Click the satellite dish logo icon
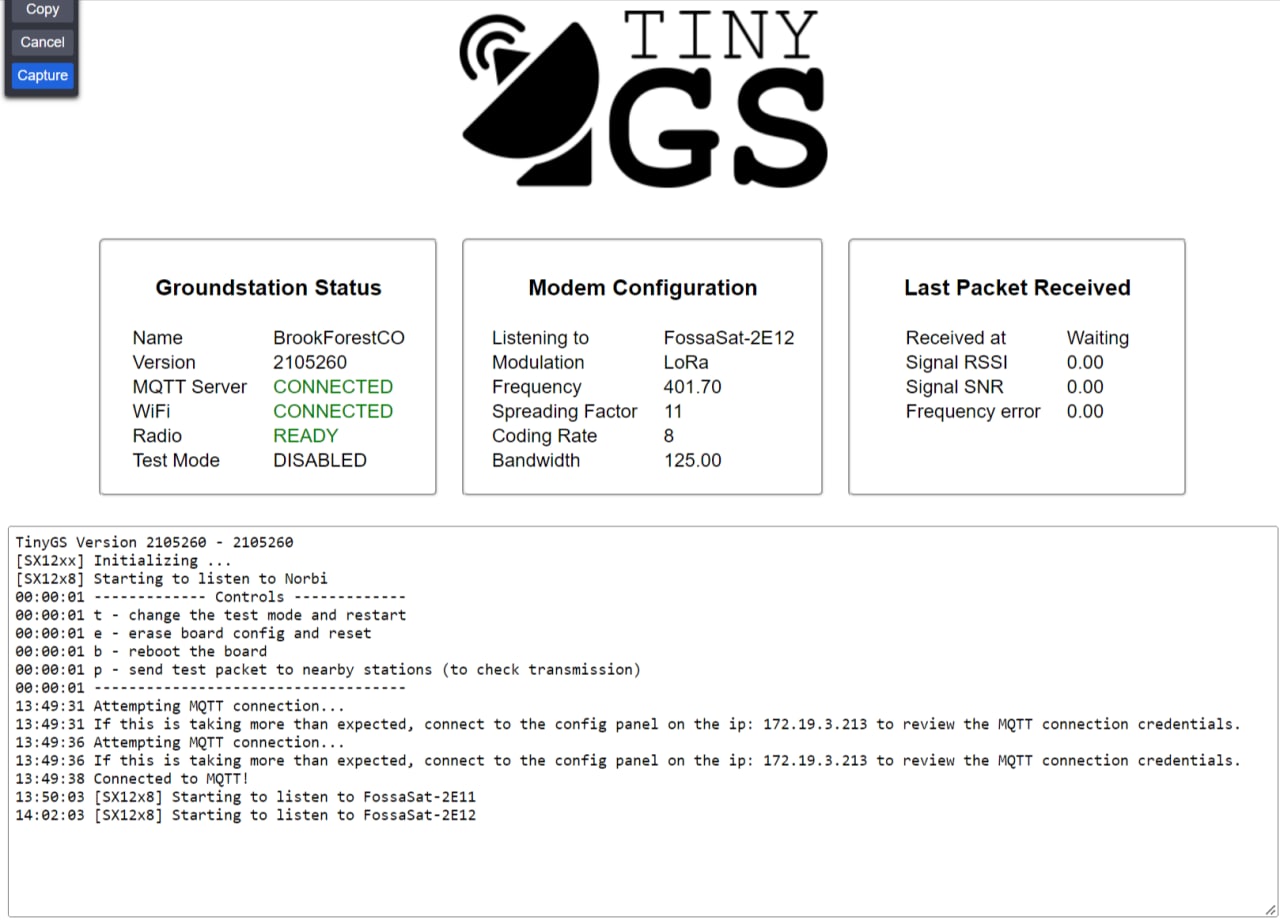Image resolution: width=1280 pixels, height=920 pixels. (530, 98)
